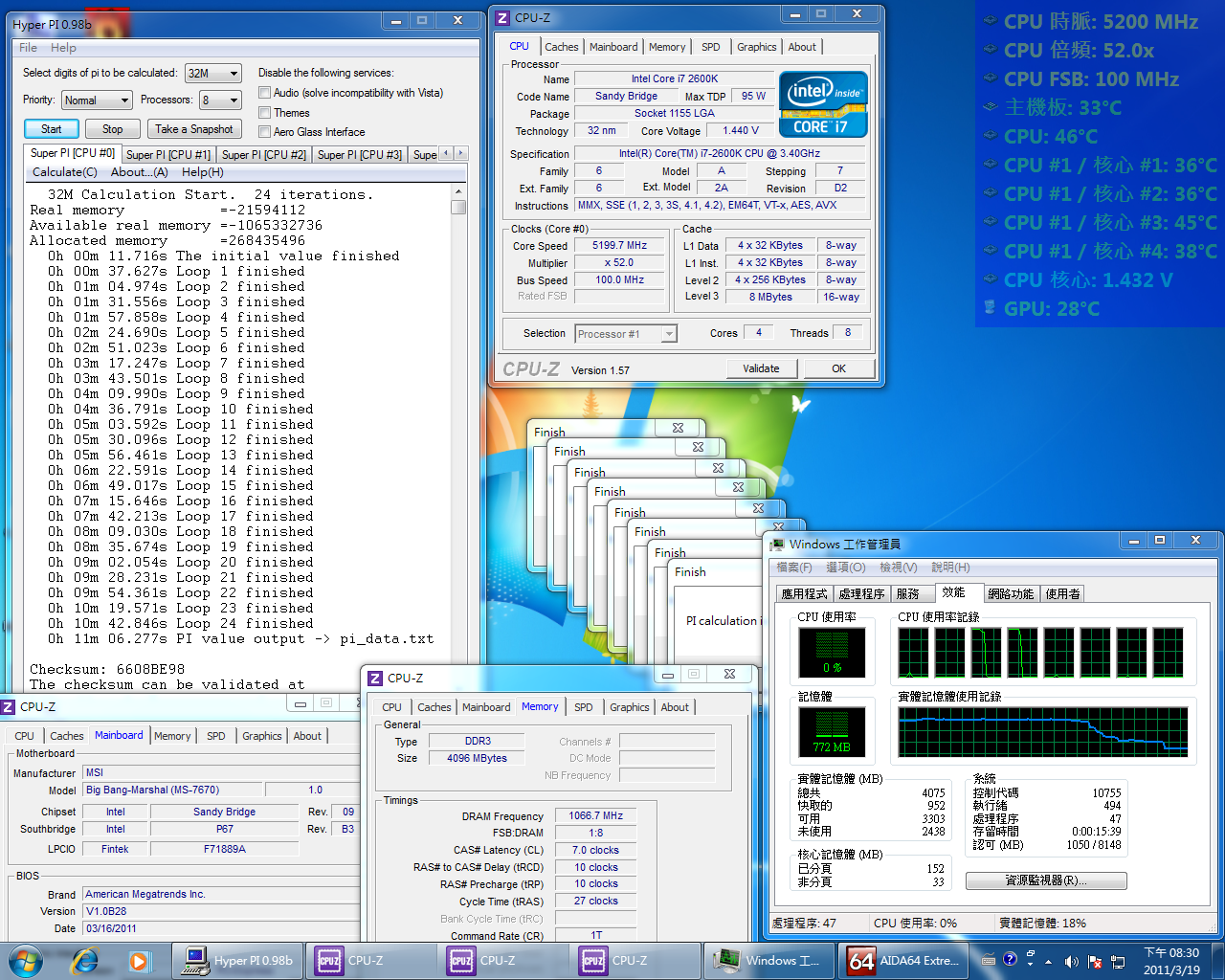Open the About tab in CPU-Z Mainboard window
The image size is (1225, 980).
[x=307, y=736]
